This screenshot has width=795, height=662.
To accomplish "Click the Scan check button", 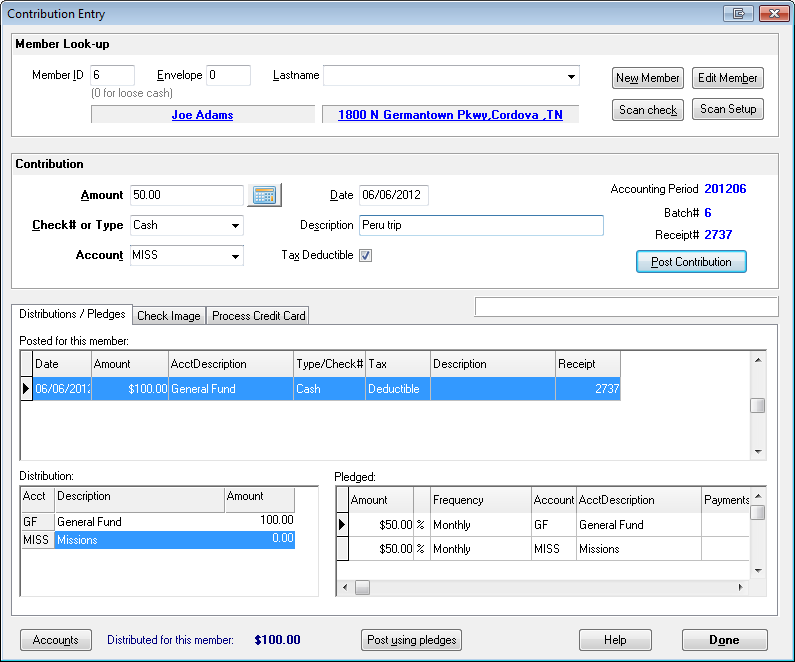I will pos(647,109).
